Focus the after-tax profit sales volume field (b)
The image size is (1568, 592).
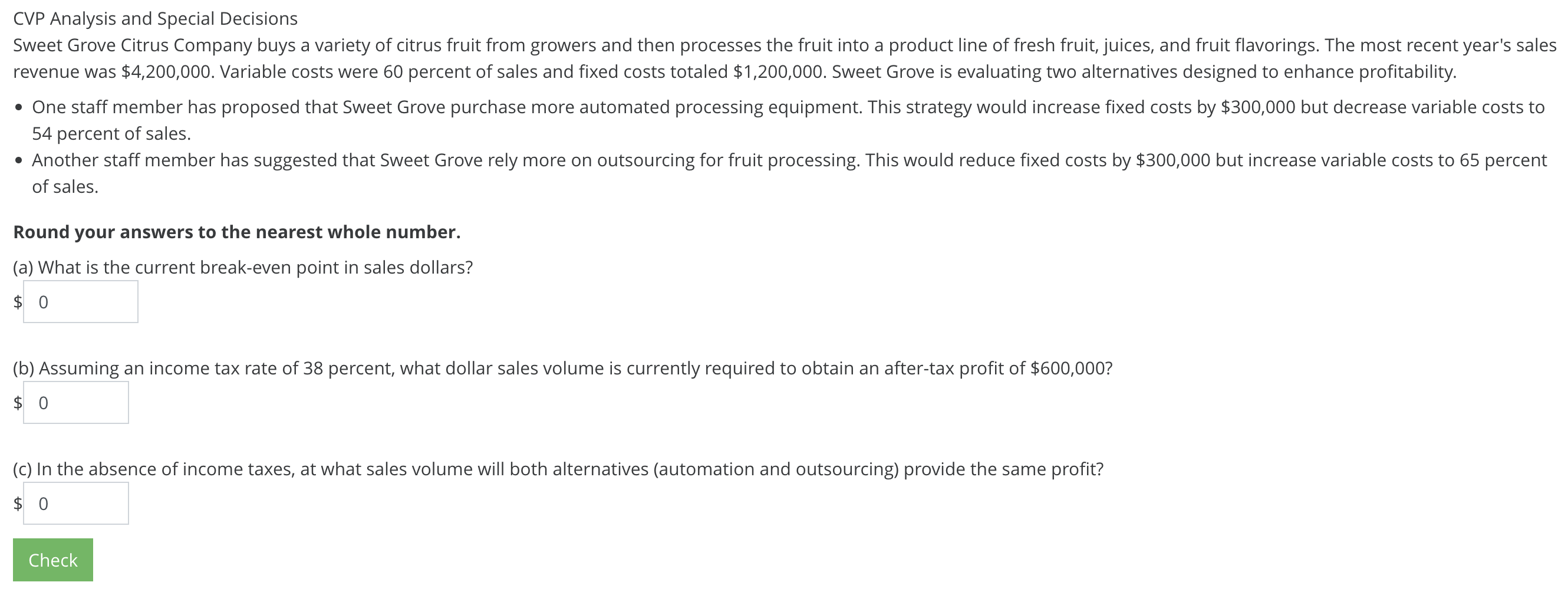click(x=76, y=403)
